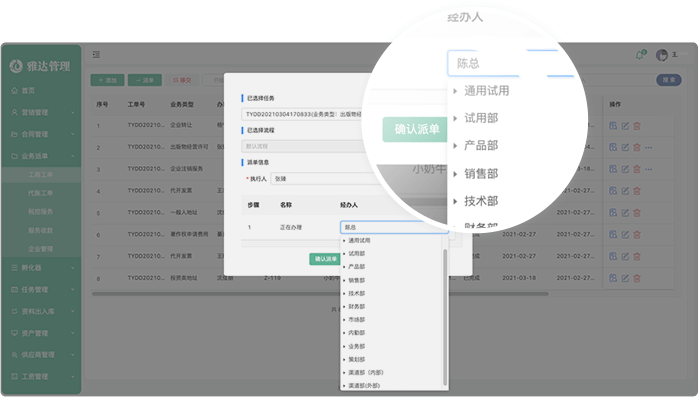Open notifications via the bell icon
Viewport: 698px width, 397px height.
(640, 55)
